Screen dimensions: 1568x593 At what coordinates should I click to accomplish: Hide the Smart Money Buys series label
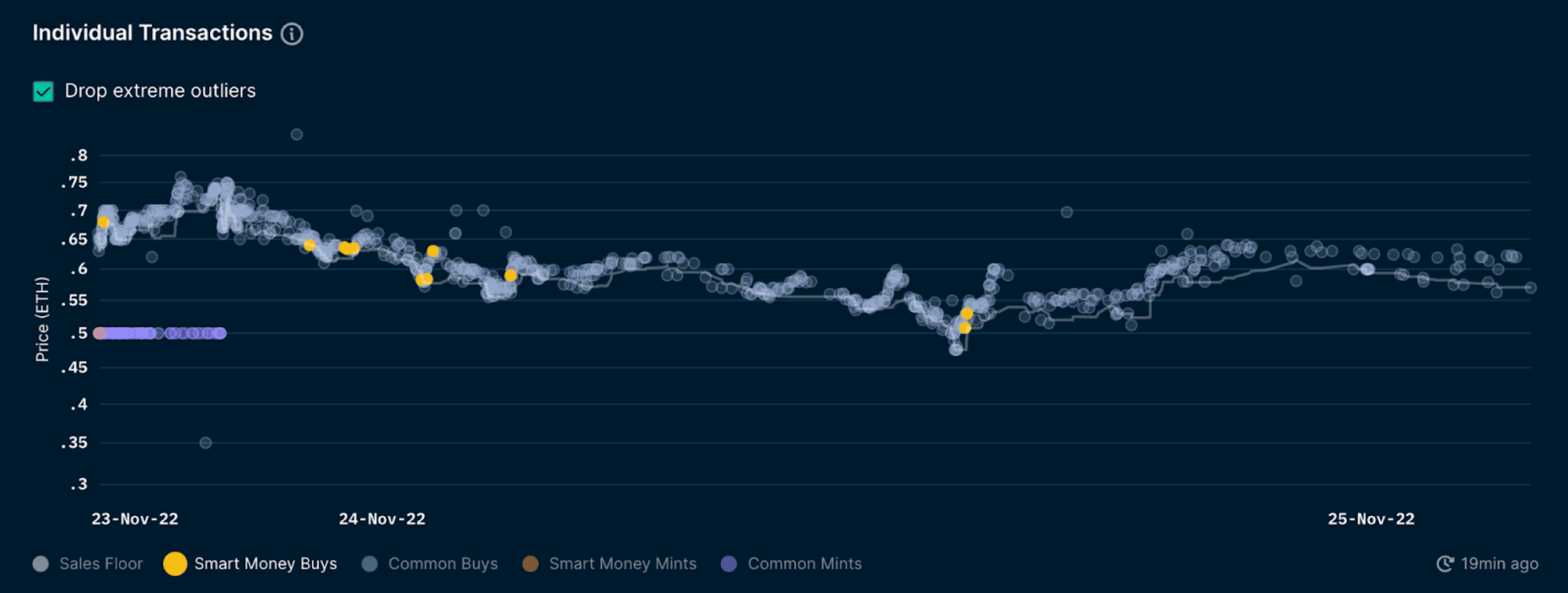coord(265,564)
